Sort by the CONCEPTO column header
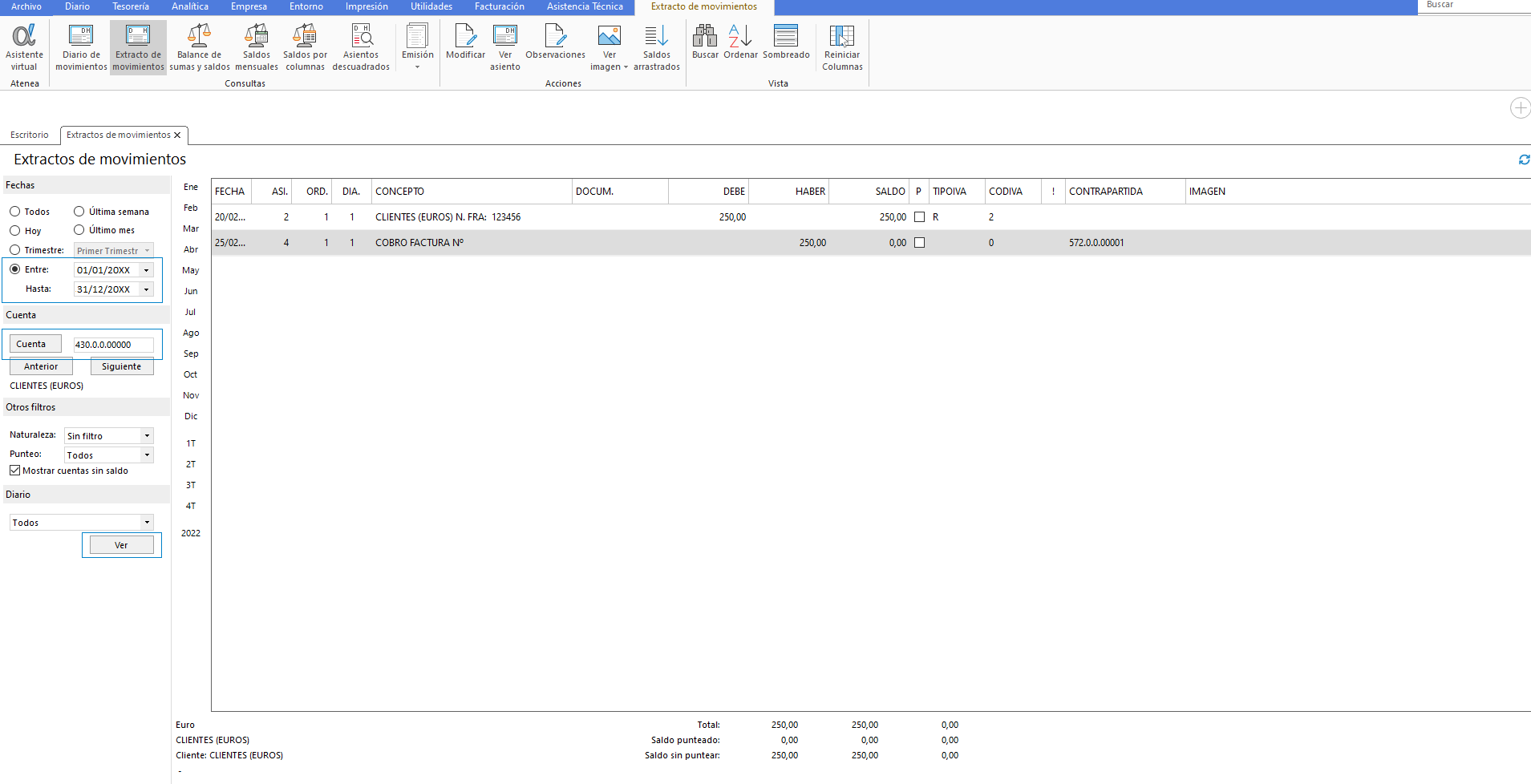The image size is (1531, 784). 472,192
